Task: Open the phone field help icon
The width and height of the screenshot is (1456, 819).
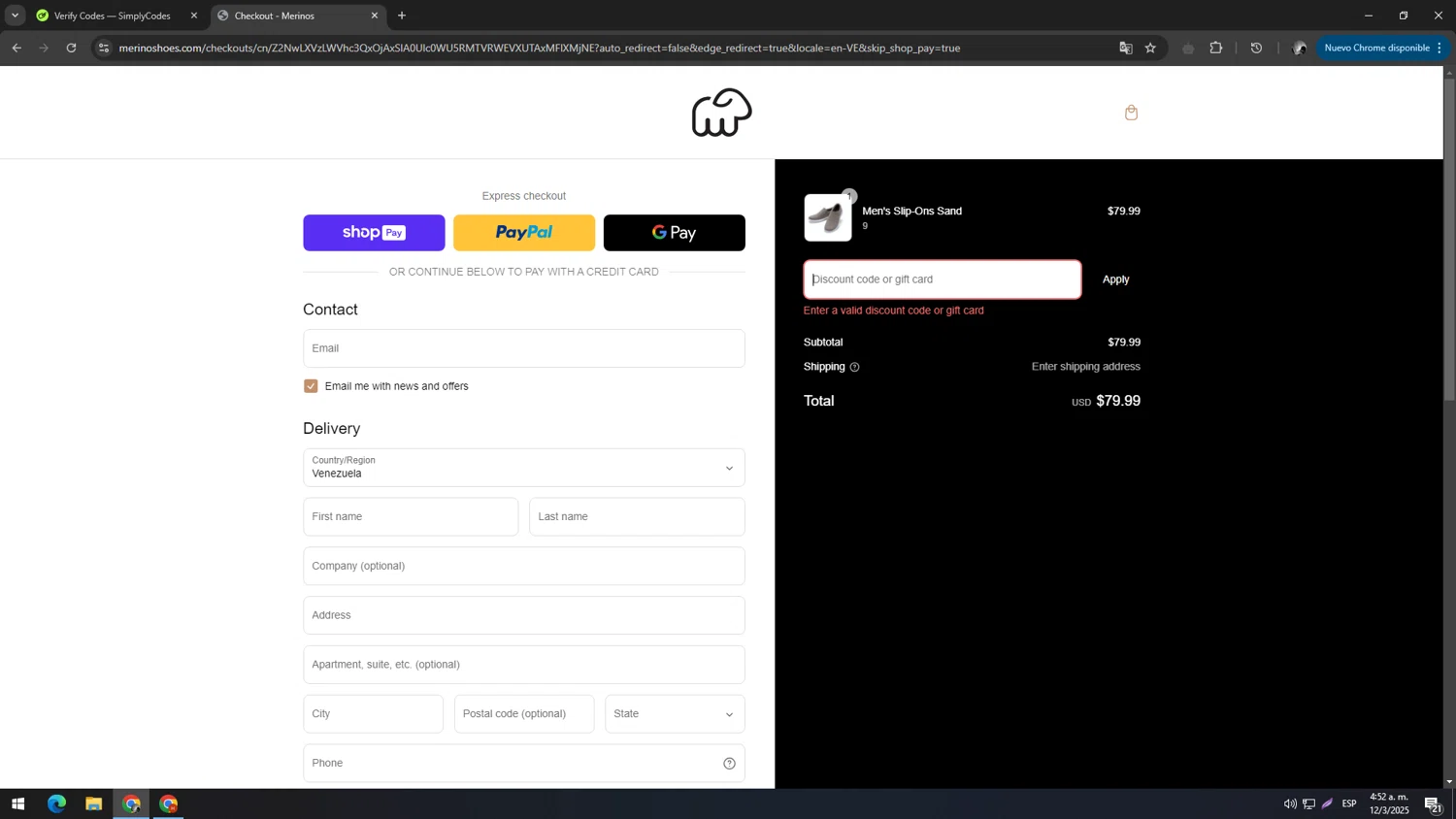Action: 729,764
